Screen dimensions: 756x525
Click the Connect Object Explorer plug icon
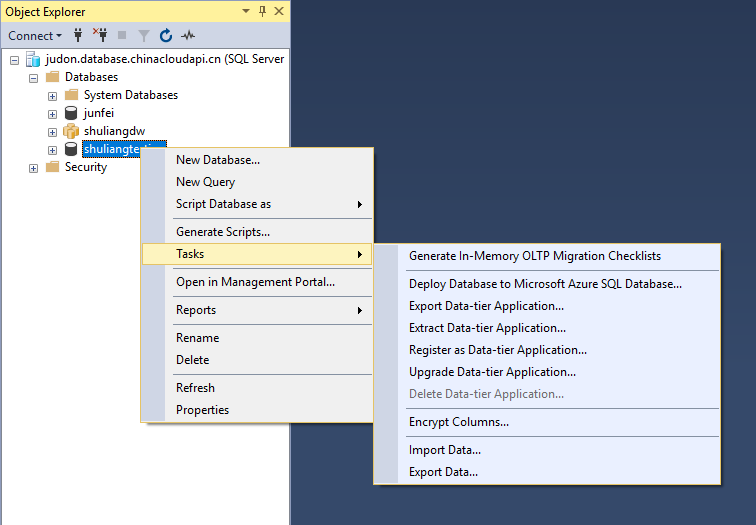(77, 35)
